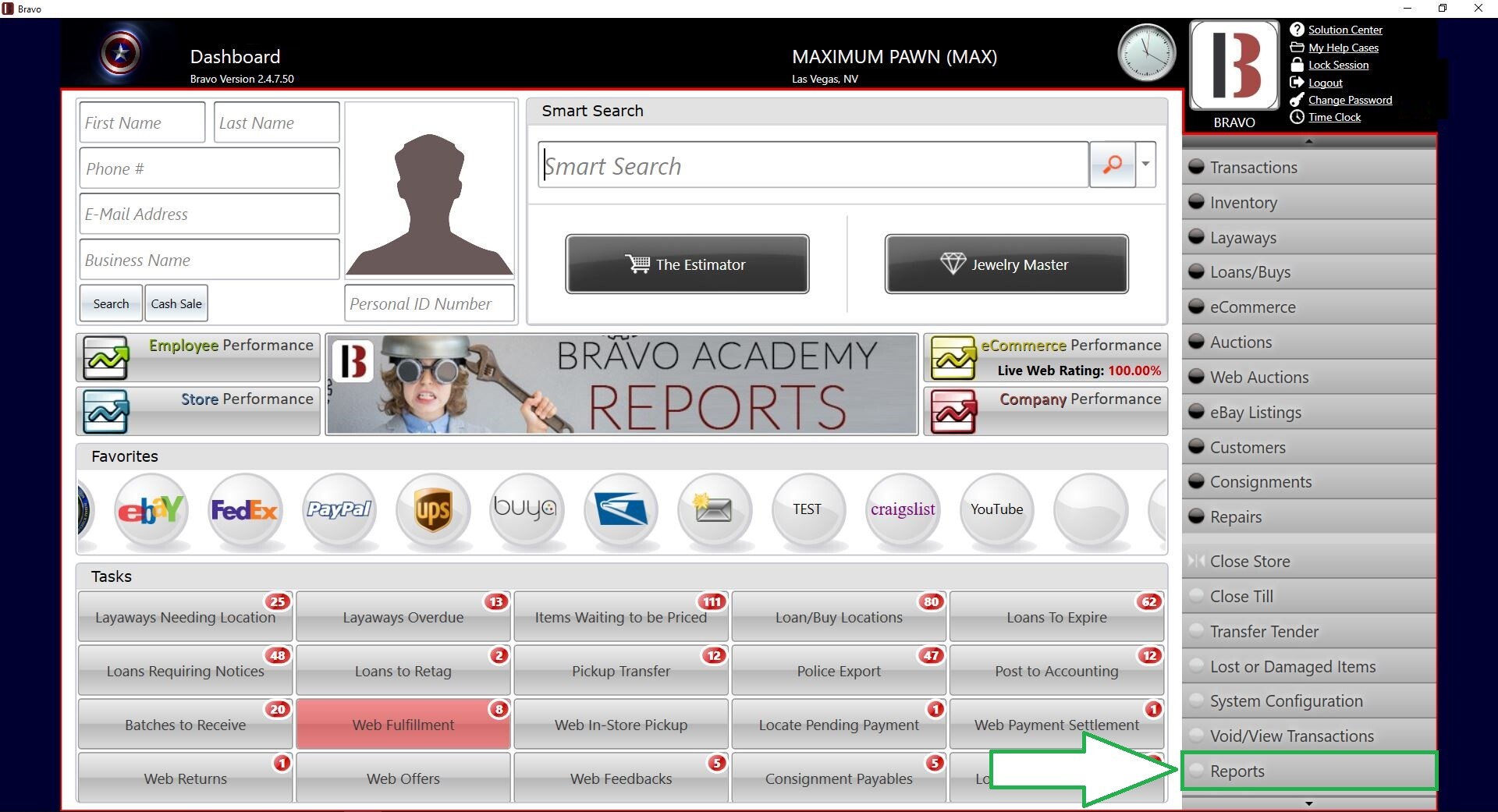This screenshot has width=1498, height=812.
Task: Click the customer Search button
Action: tap(111, 303)
